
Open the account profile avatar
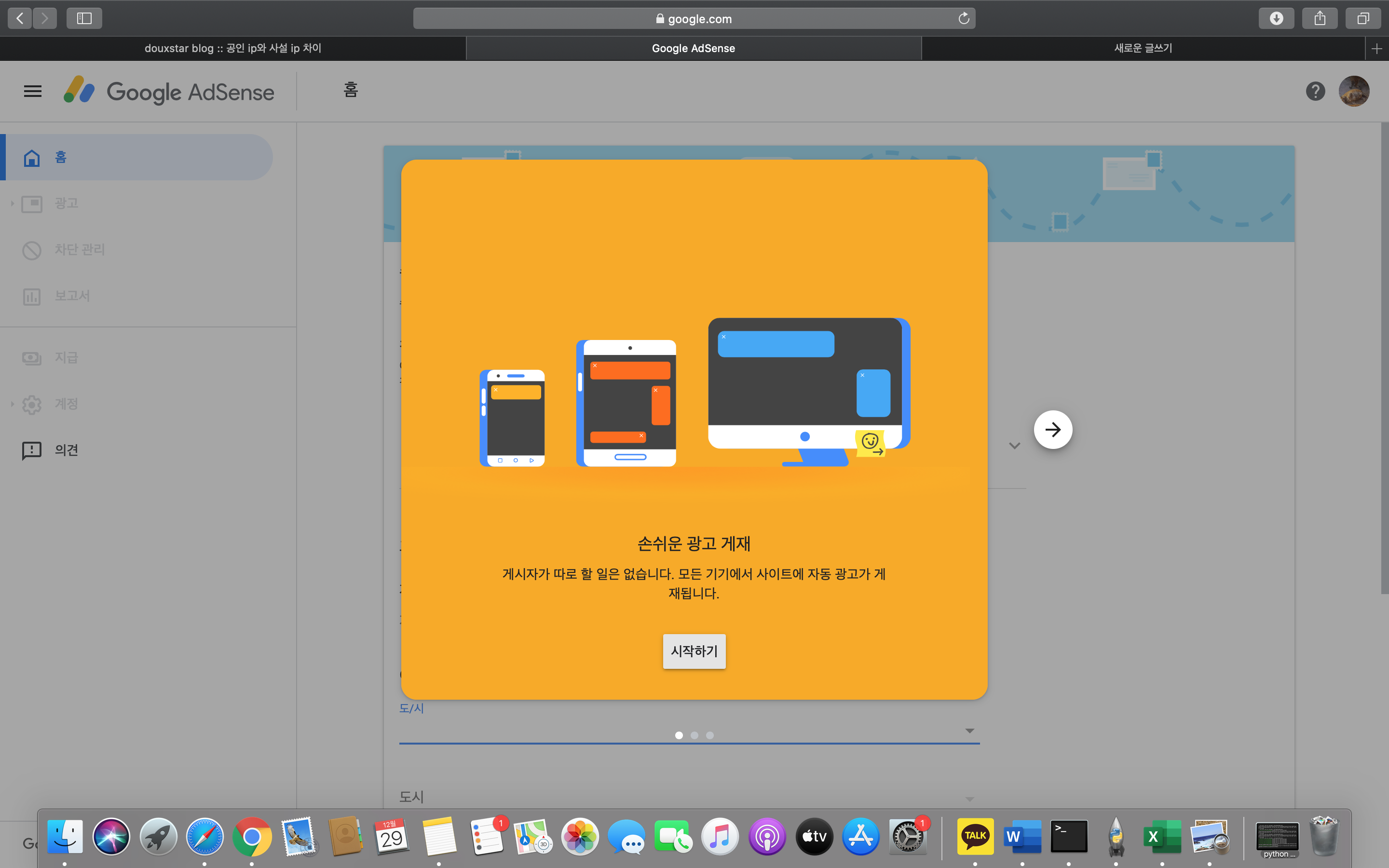[1353, 91]
